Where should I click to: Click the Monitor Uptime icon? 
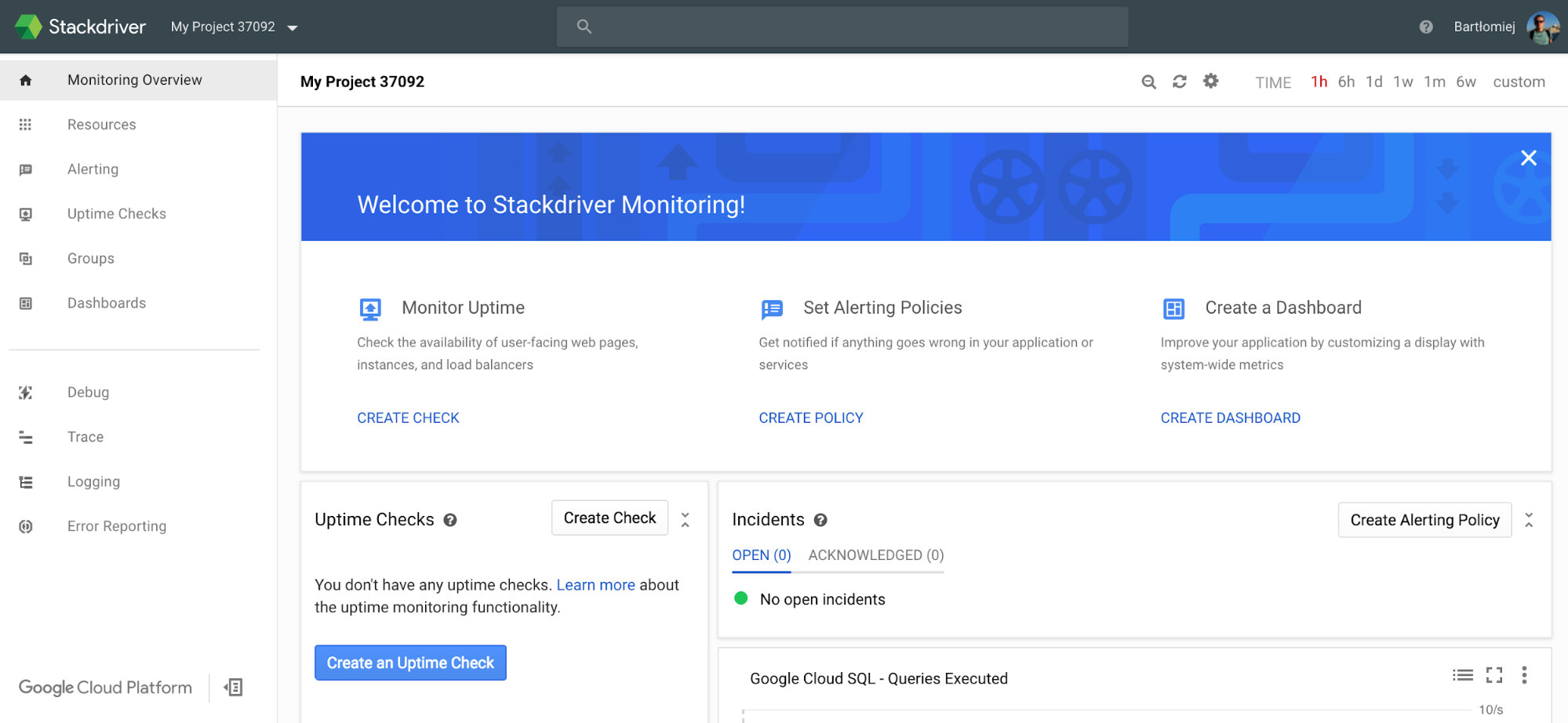pos(370,309)
